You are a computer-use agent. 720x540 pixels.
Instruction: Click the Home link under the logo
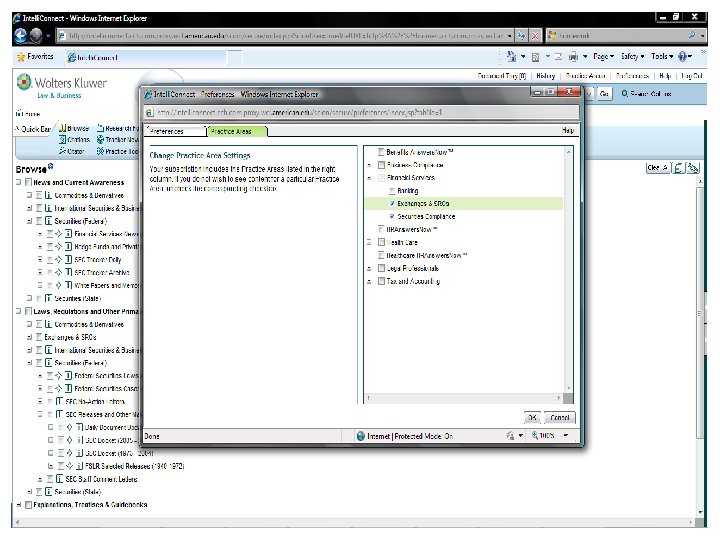pos(28,113)
